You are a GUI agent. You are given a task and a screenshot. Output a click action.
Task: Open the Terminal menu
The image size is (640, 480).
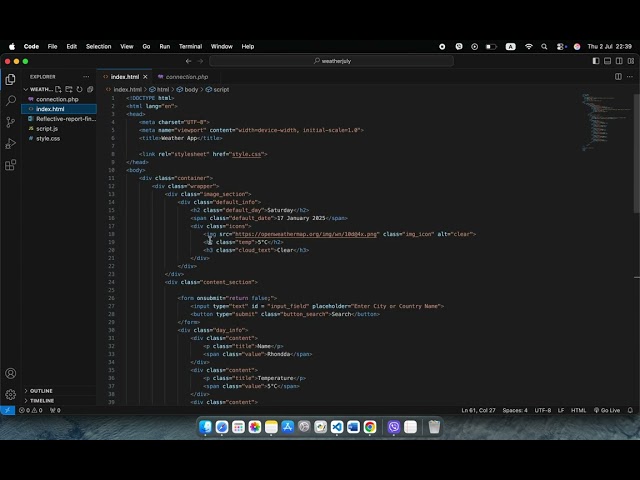tap(190, 47)
